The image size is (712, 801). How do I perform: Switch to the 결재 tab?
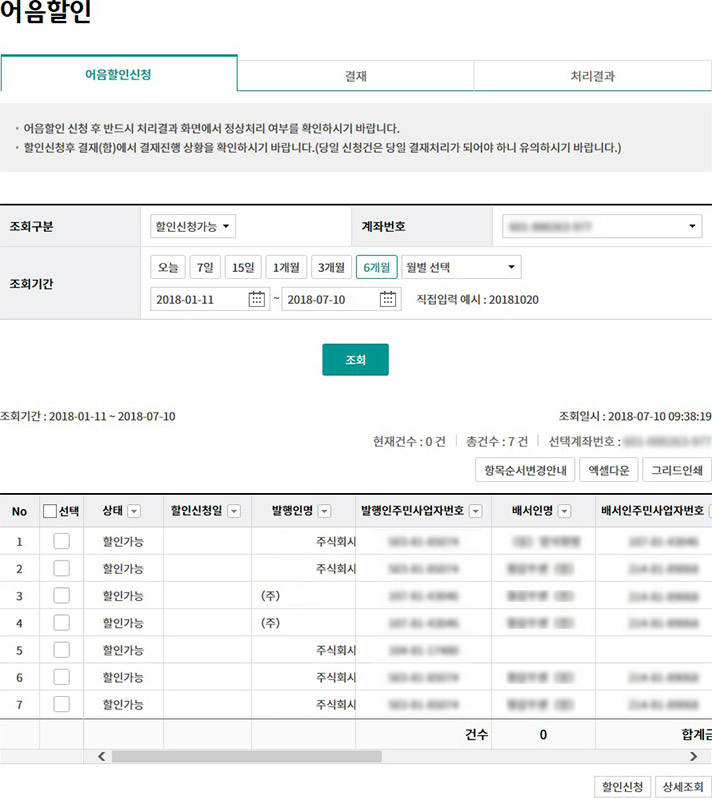pyautogui.click(x=355, y=75)
